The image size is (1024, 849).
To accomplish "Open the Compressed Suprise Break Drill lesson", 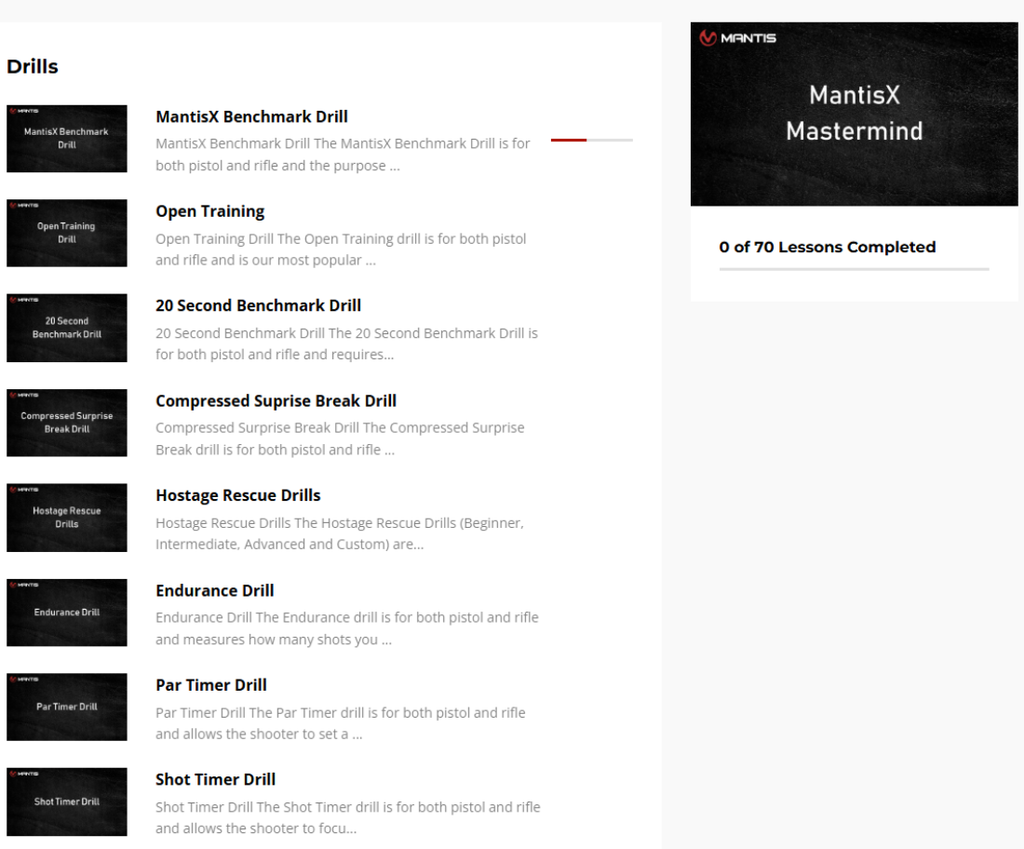I will point(275,400).
